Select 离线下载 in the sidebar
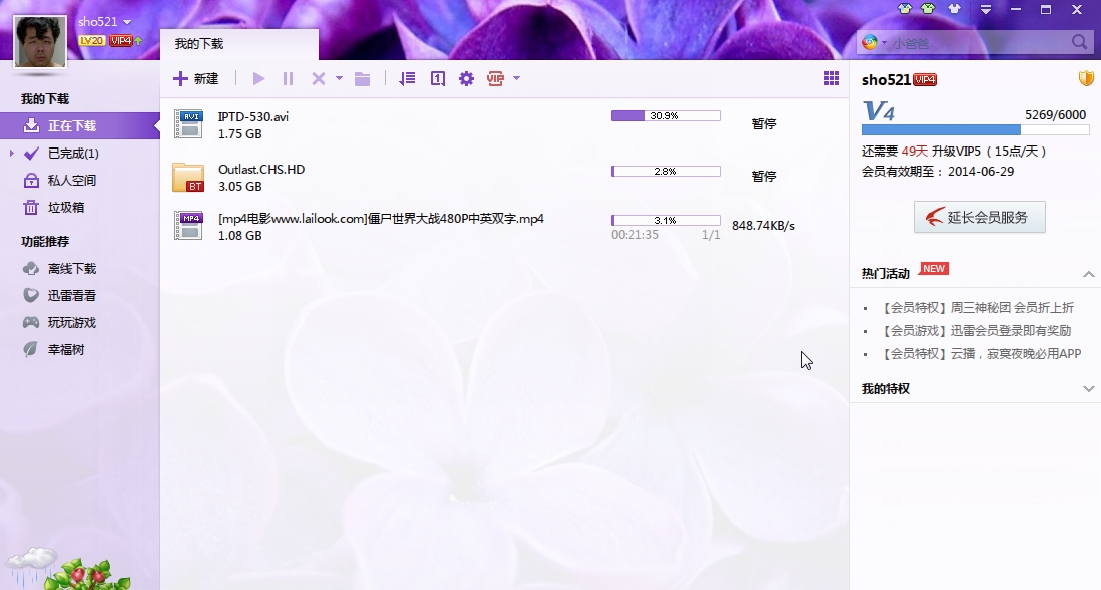The image size is (1101, 590). click(72, 269)
